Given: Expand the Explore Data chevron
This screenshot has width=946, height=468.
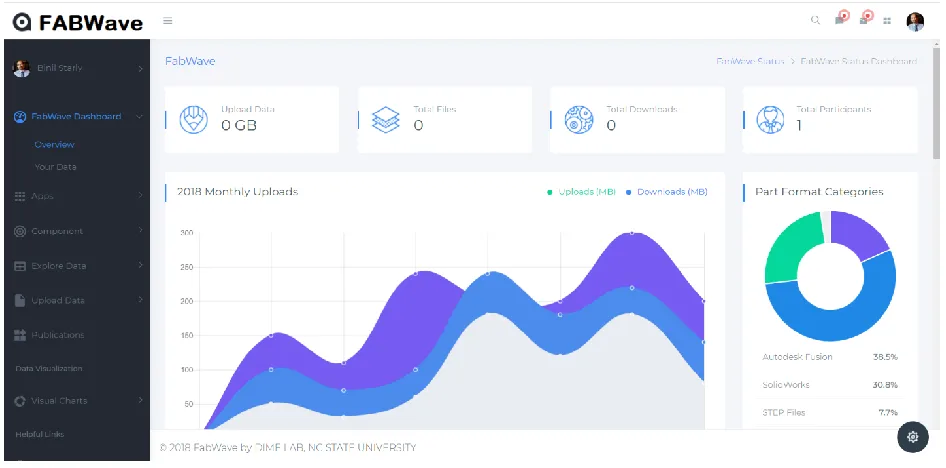Looking at the screenshot, I should tap(140, 265).
